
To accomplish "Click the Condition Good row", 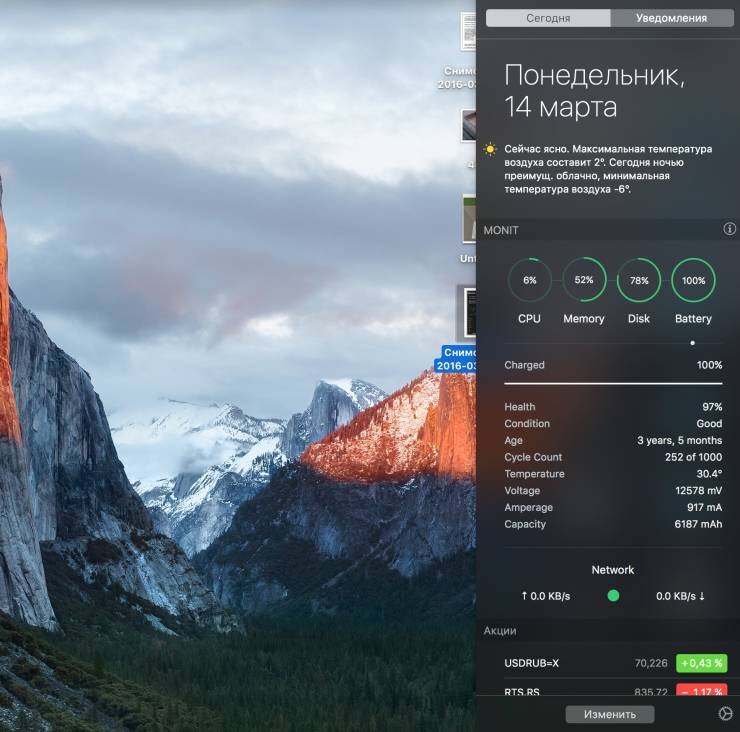I will [613, 423].
